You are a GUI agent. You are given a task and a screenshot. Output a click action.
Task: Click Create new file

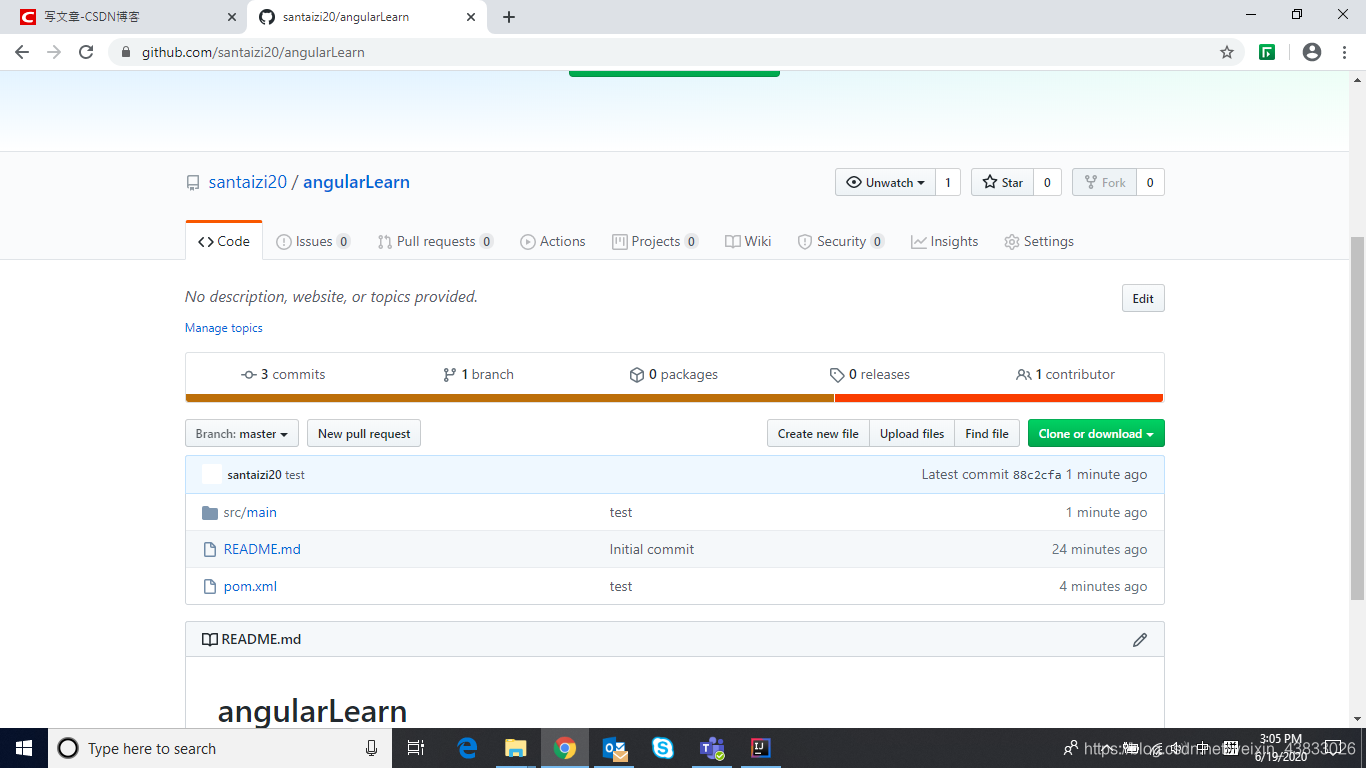818,433
